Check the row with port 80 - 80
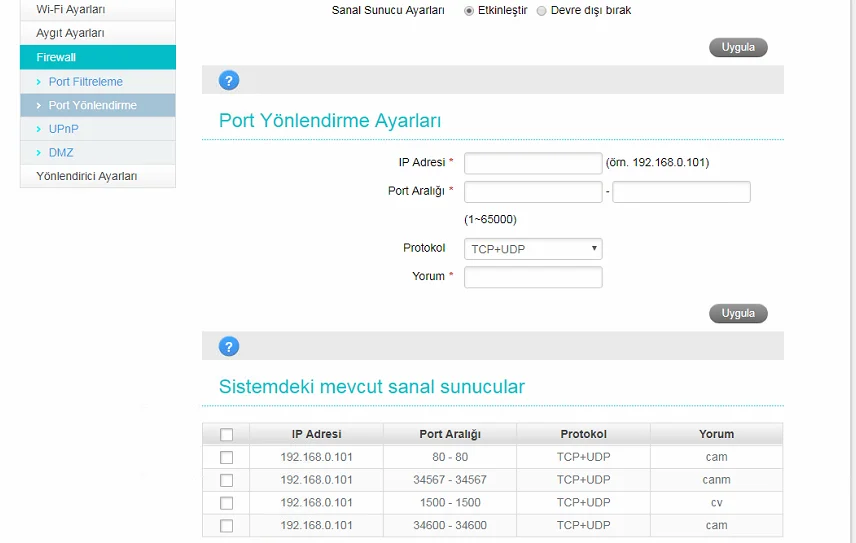Viewport: 856px width, 543px height. click(226, 457)
